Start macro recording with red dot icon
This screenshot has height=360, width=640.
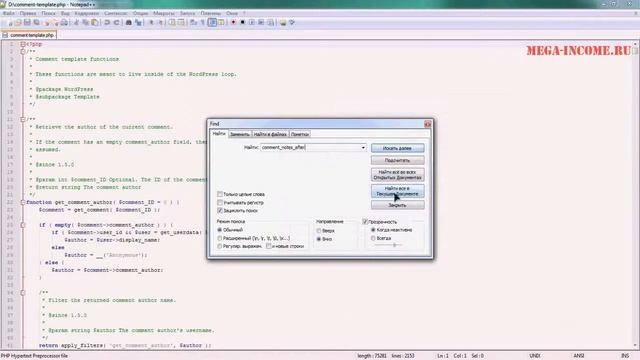point(233,23)
